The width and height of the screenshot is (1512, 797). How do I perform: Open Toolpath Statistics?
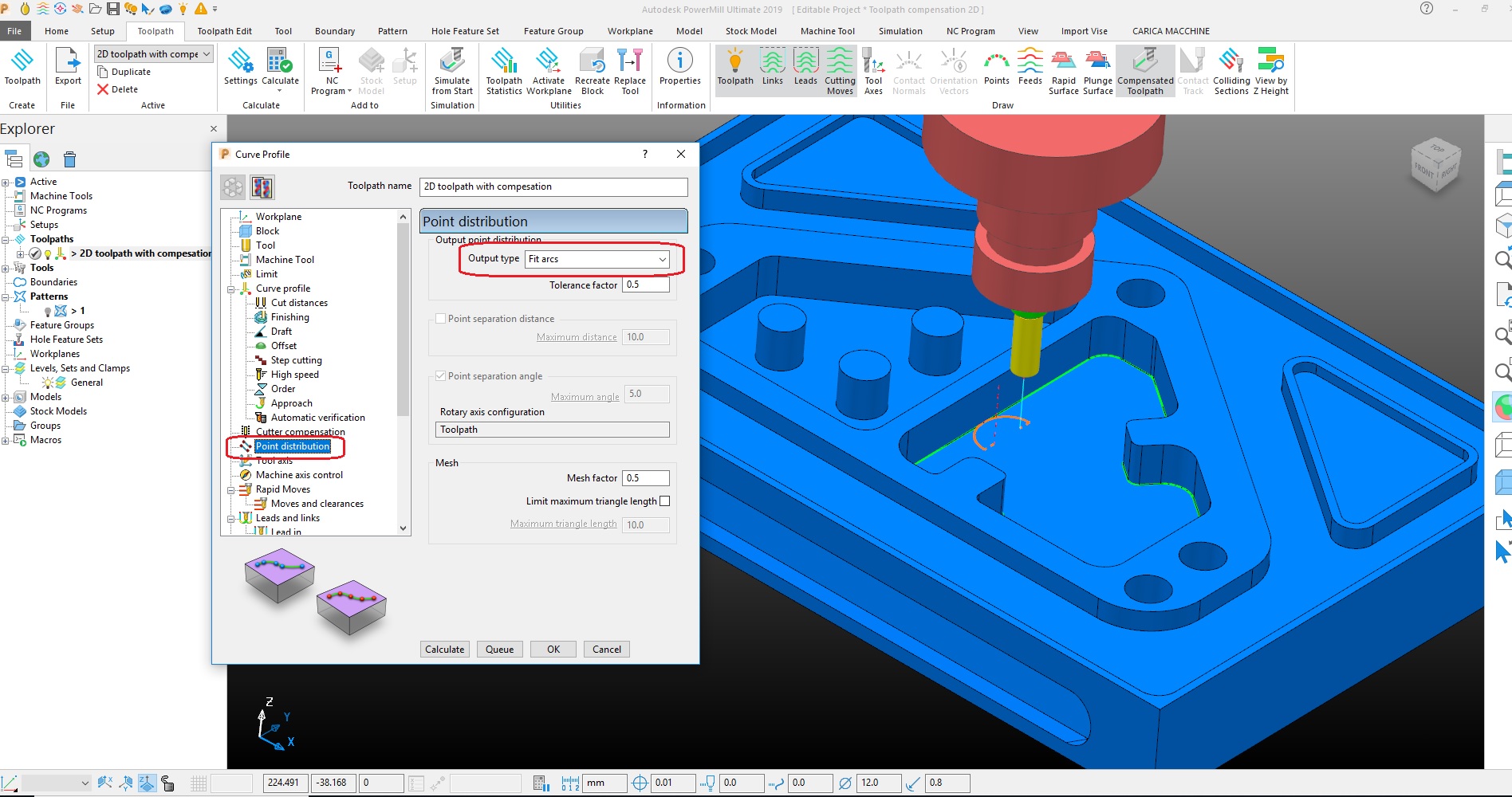502,70
